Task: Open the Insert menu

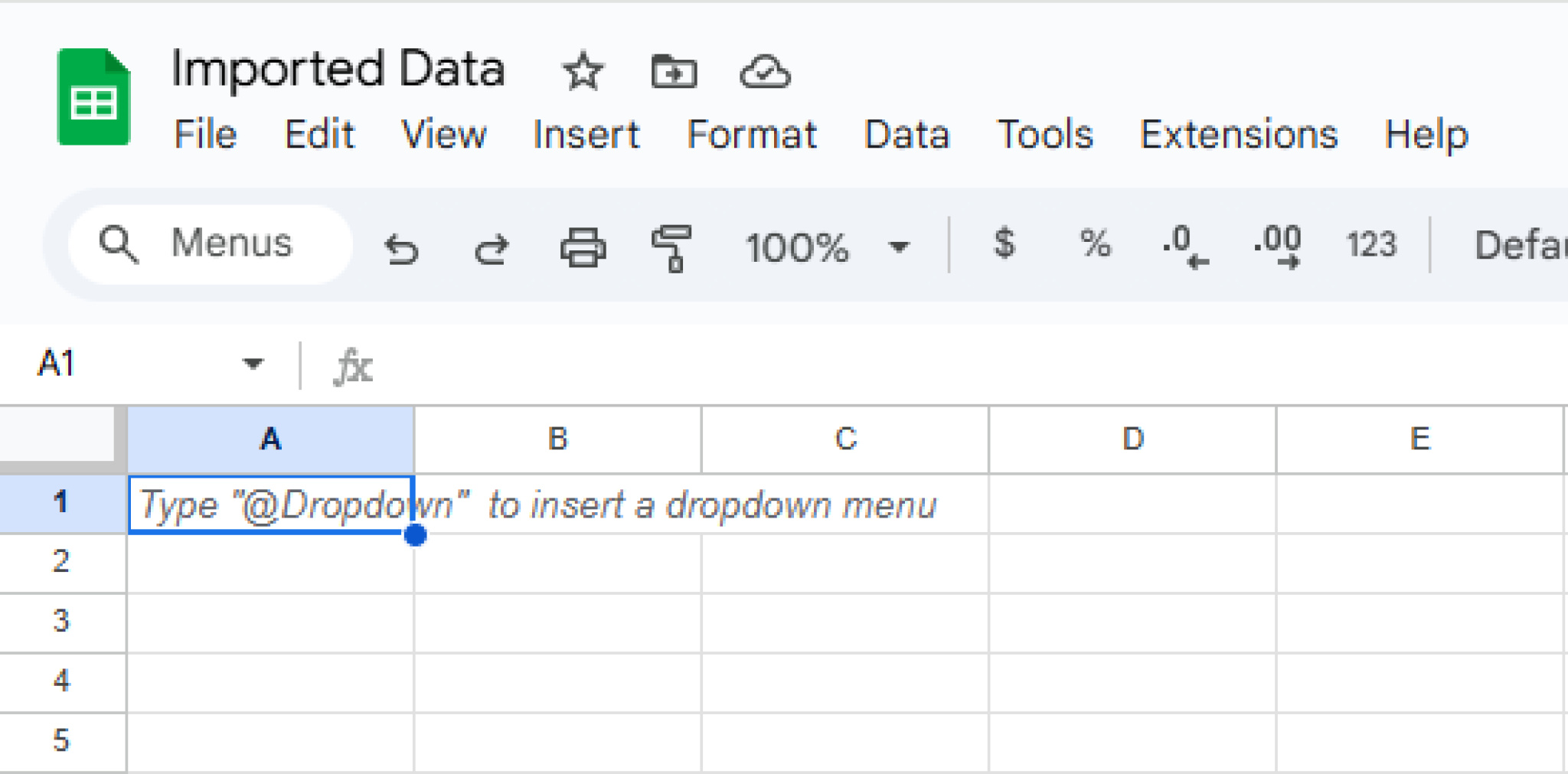Action: tap(586, 135)
